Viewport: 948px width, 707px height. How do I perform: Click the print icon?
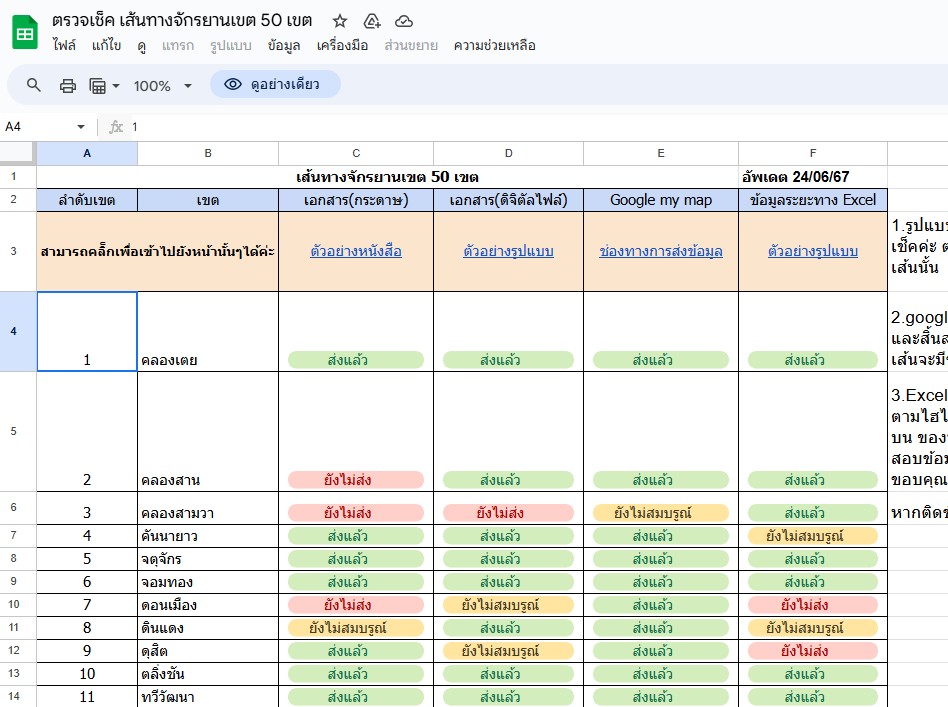point(68,85)
